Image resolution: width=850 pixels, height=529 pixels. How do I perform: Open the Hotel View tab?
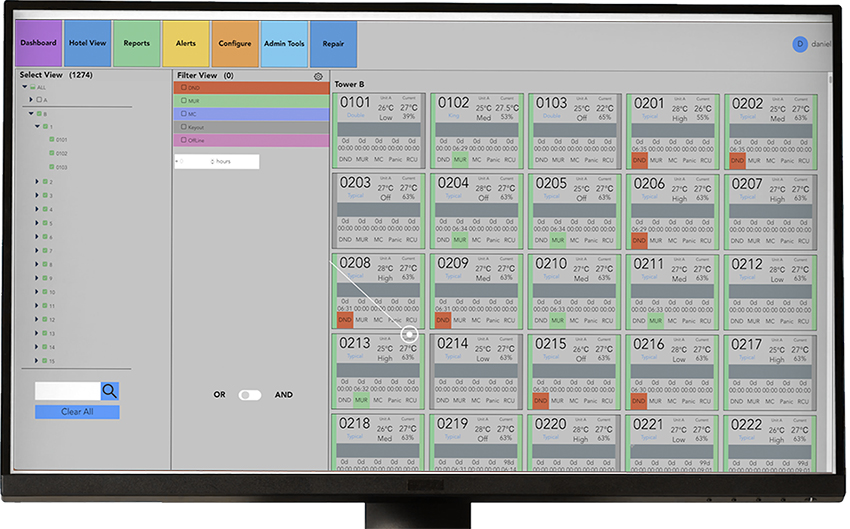click(88, 44)
